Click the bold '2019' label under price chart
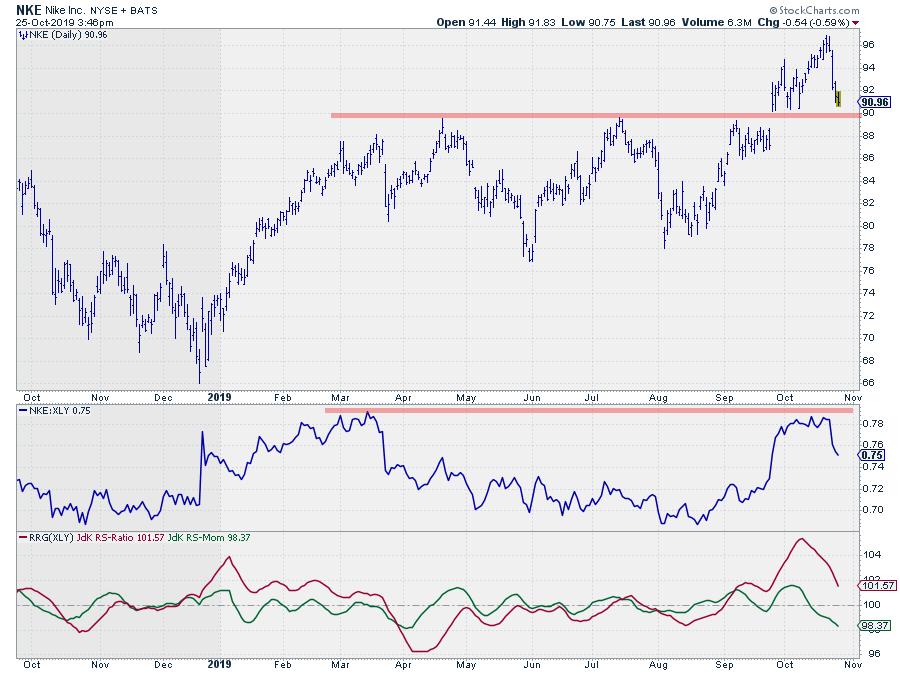Image resolution: width=900 pixels, height=673 pixels. coord(219,397)
